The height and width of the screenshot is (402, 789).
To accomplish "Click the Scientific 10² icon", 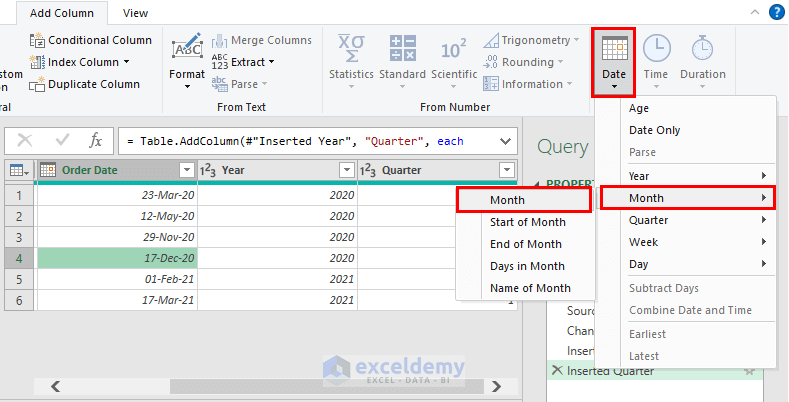I will coord(454,51).
